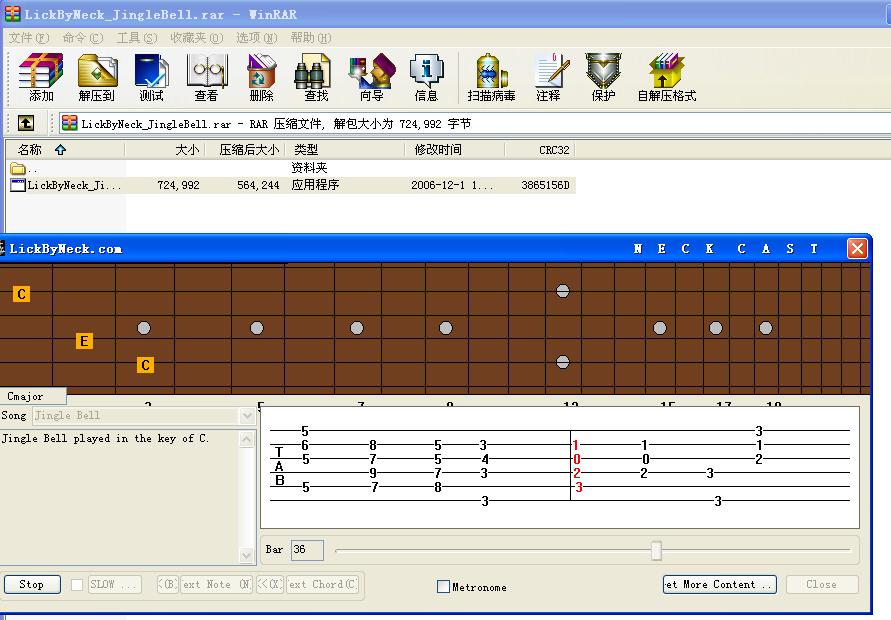Open the Song dropdown showing Jingle Bell
This screenshot has width=891, height=620.
tap(247, 415)
